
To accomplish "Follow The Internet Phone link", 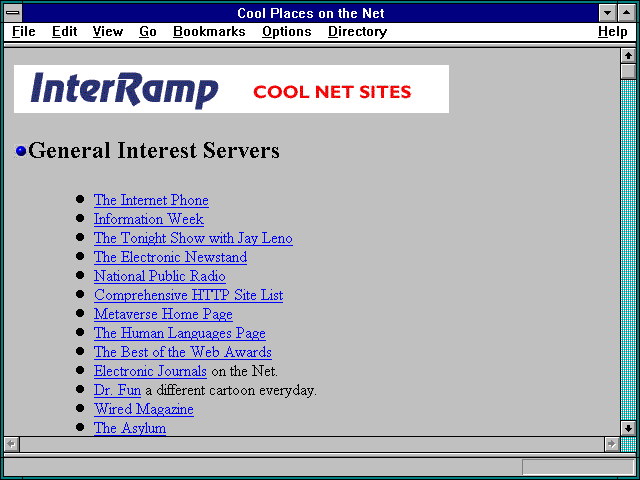I will coord(151,200).
